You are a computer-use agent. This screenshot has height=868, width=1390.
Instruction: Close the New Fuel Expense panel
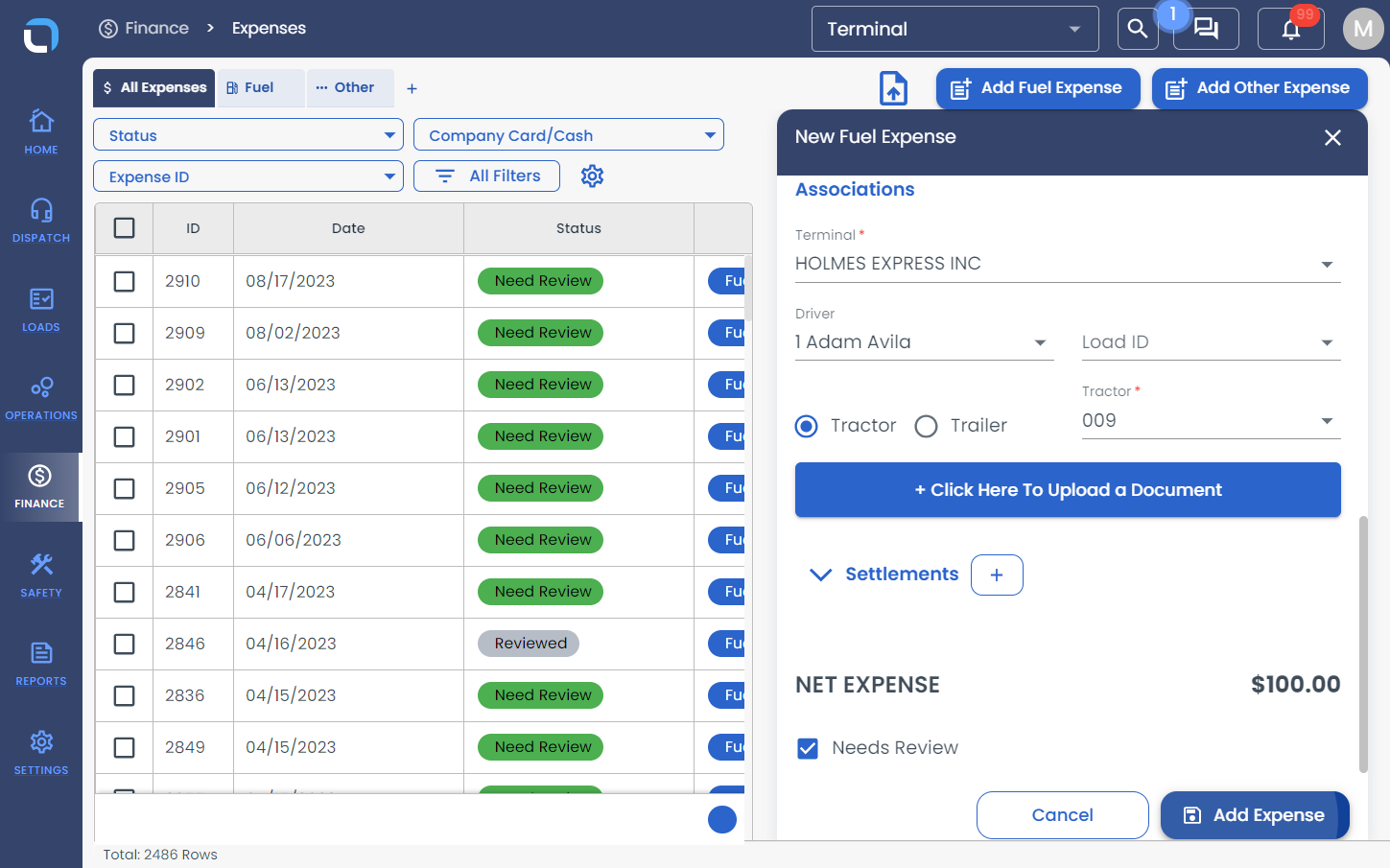1332,138
